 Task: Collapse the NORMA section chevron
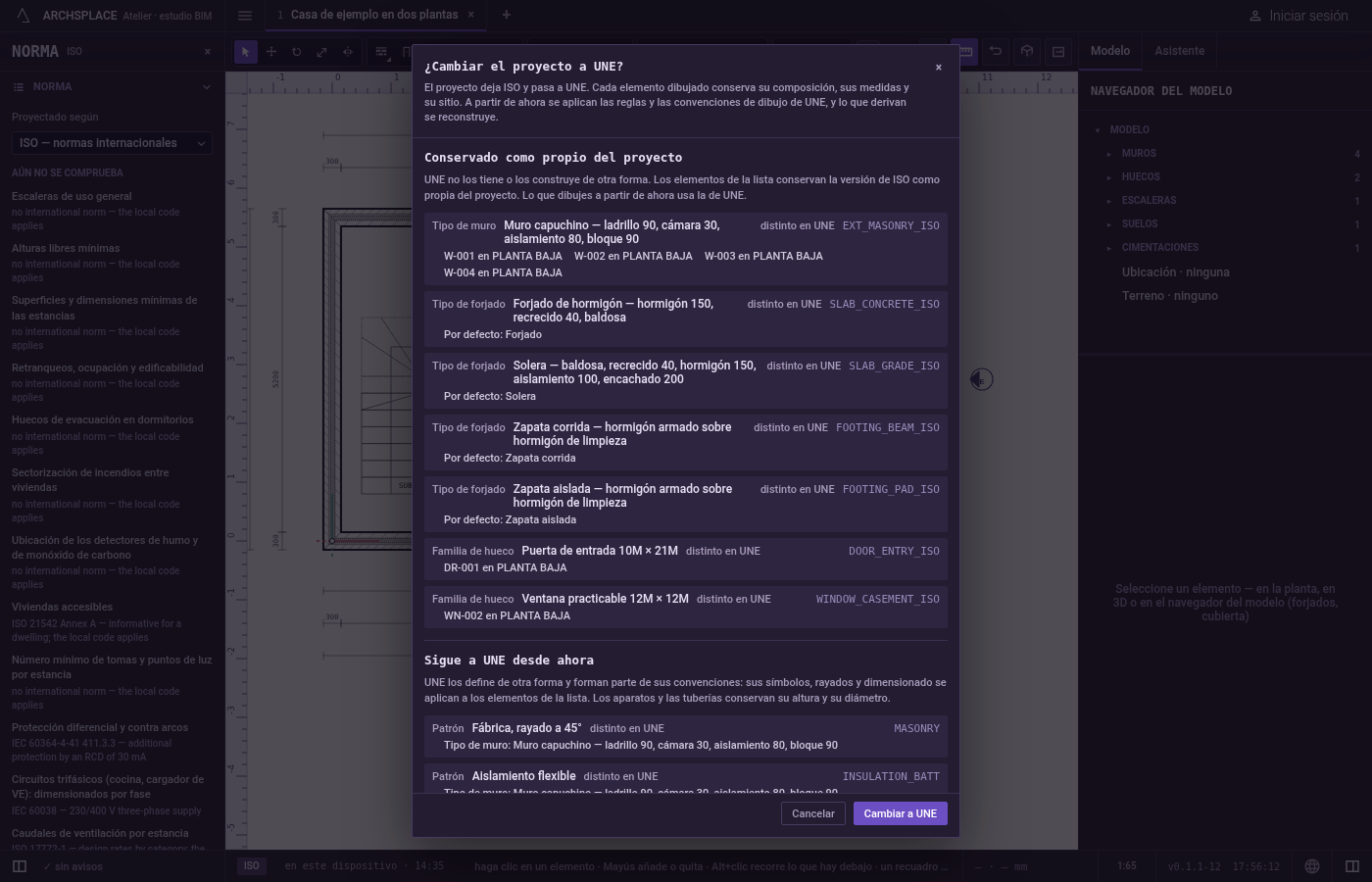[206, 87]
